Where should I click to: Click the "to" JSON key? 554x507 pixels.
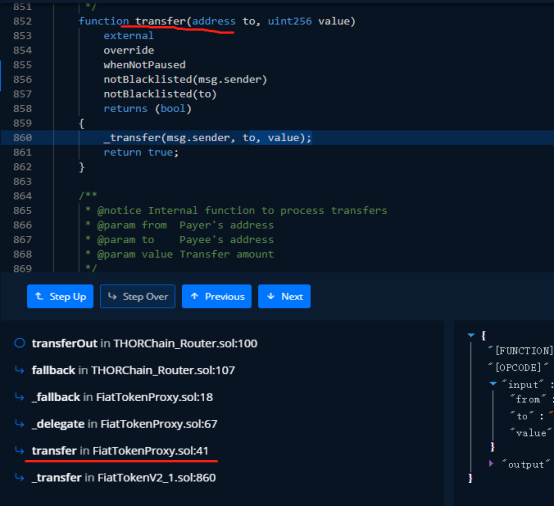[x=522, y=416]
